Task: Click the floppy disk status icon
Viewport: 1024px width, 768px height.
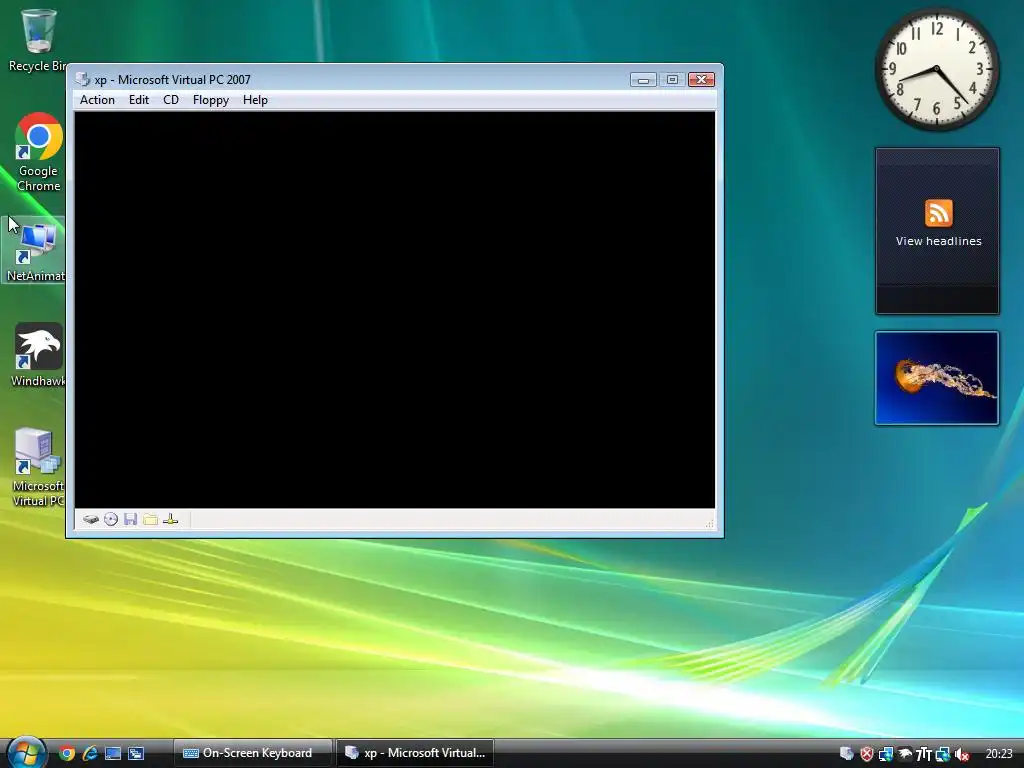Action: click(131, 520)
